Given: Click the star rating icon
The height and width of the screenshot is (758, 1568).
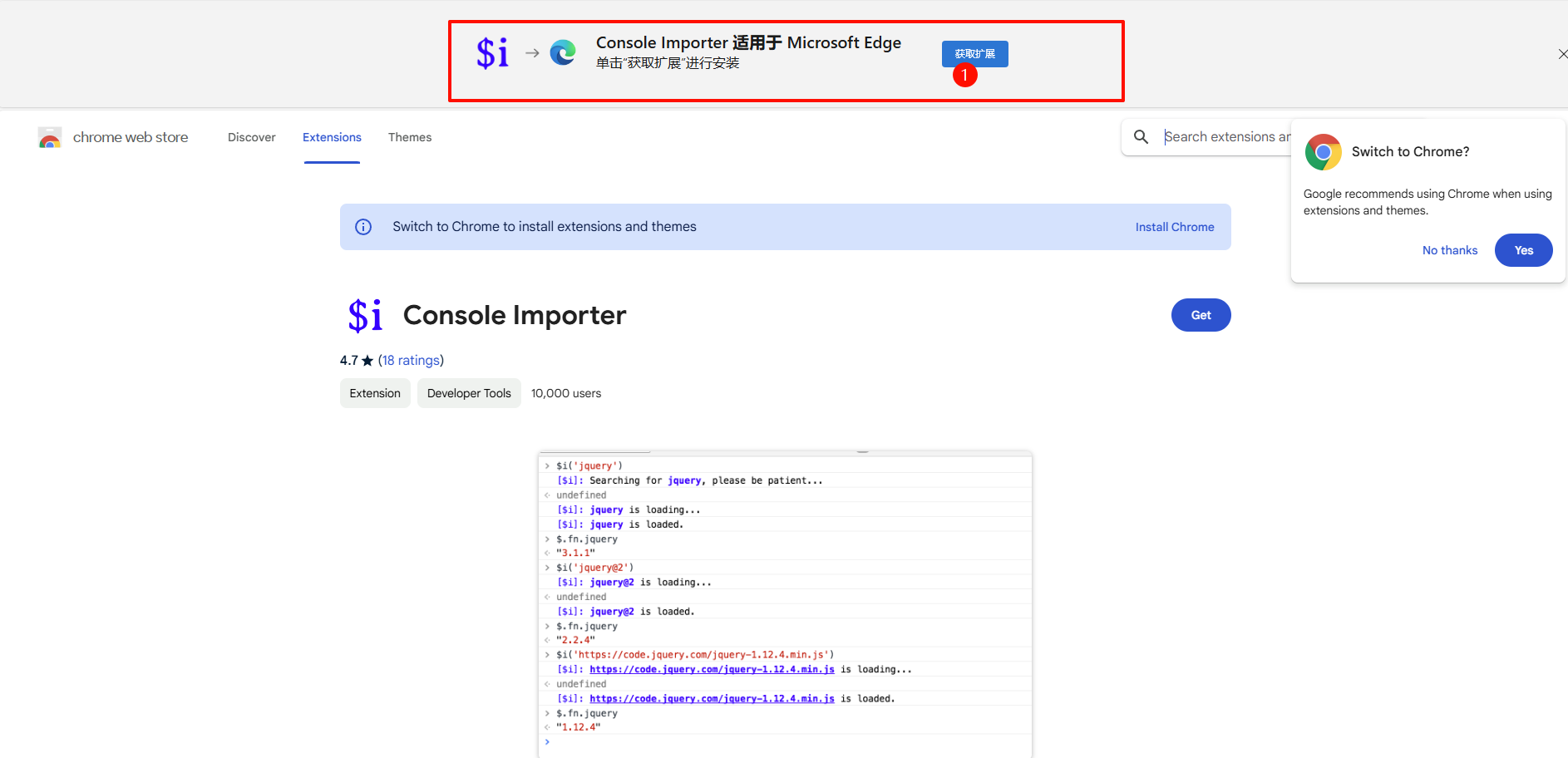Looking at the screenshot, I should click(x=368, y=360).
